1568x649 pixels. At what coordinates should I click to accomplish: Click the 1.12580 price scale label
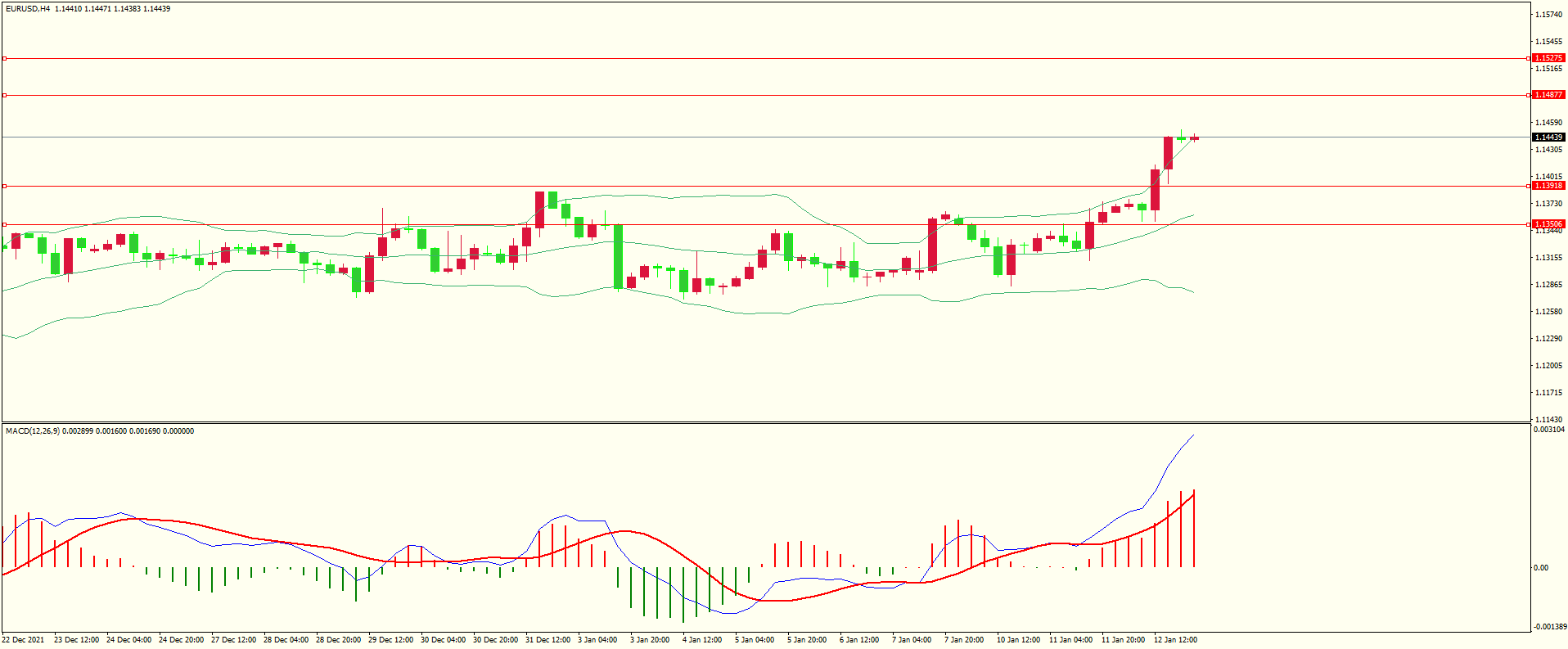[1549, 312]
